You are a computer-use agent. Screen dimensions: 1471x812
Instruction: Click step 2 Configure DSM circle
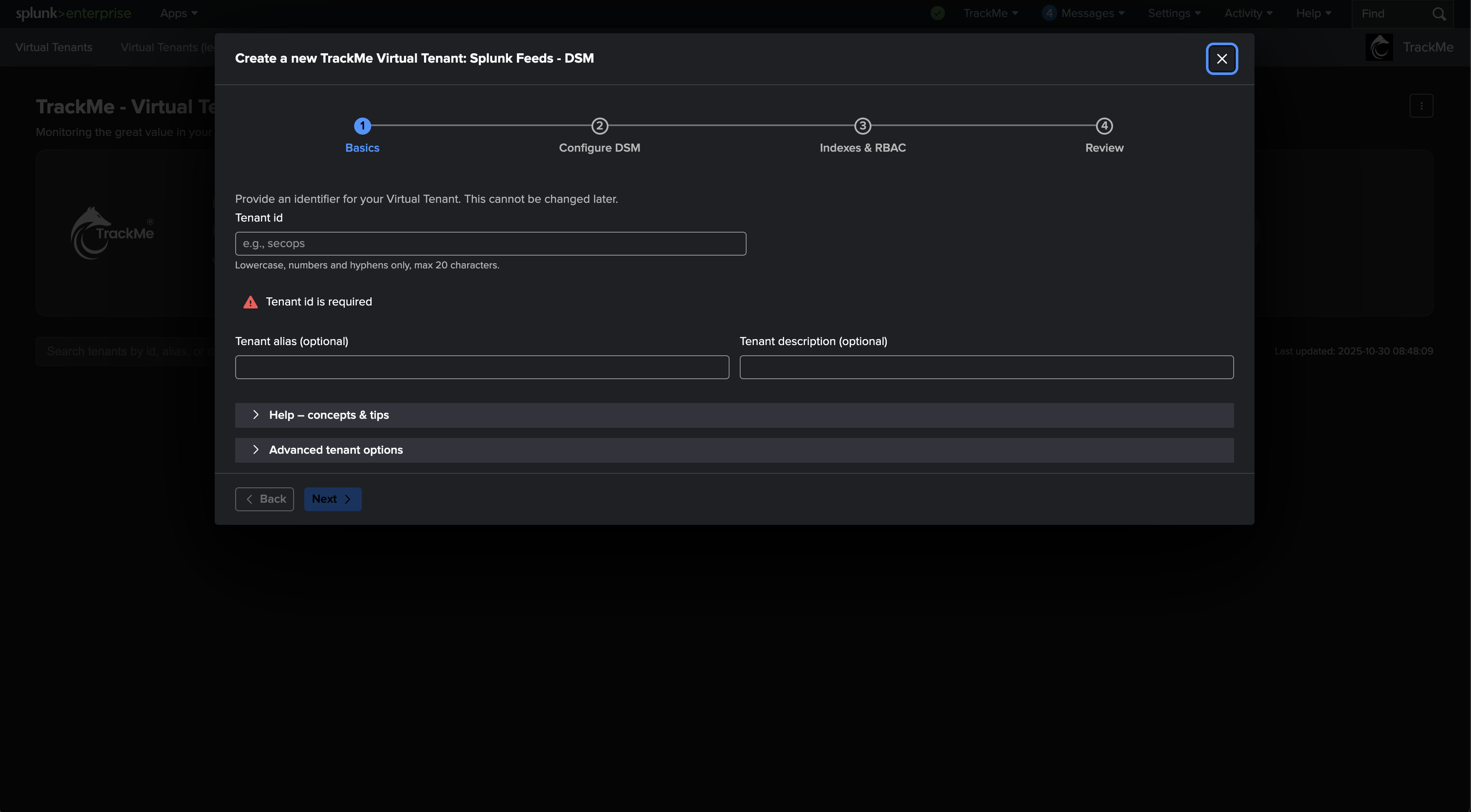599,126
